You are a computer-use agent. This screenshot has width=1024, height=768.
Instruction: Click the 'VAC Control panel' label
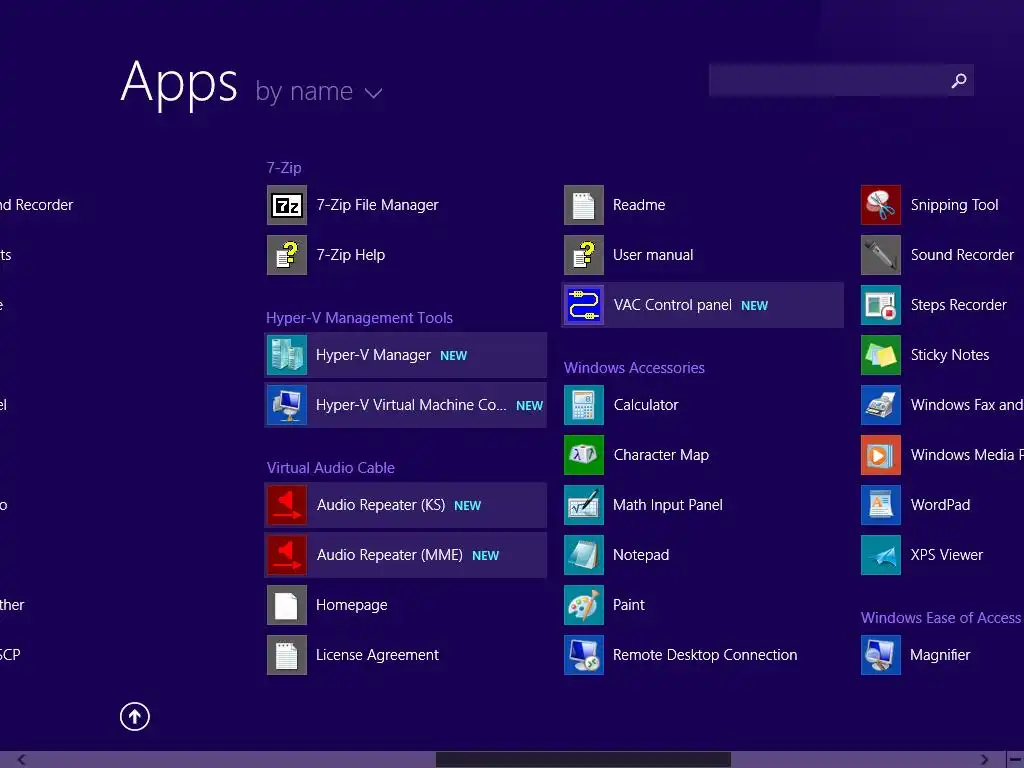(x=673, y=305)
